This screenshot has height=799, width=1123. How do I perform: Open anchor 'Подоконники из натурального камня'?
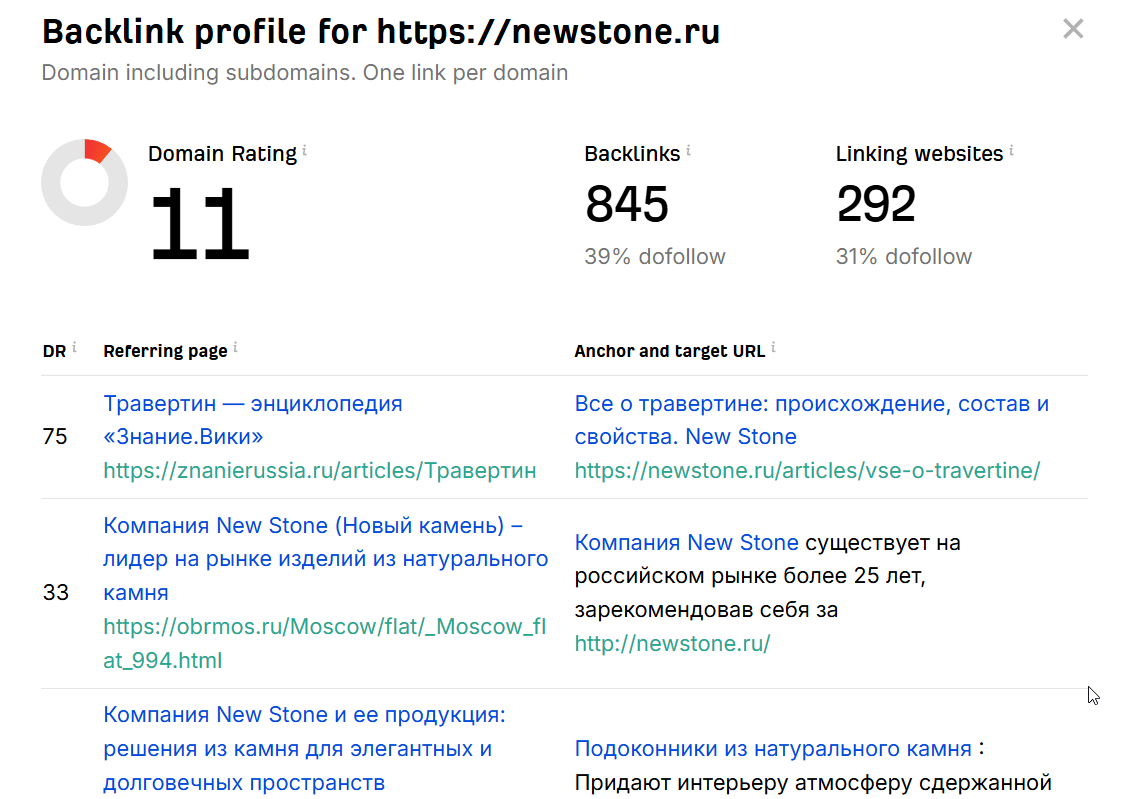tap(773, 748)
